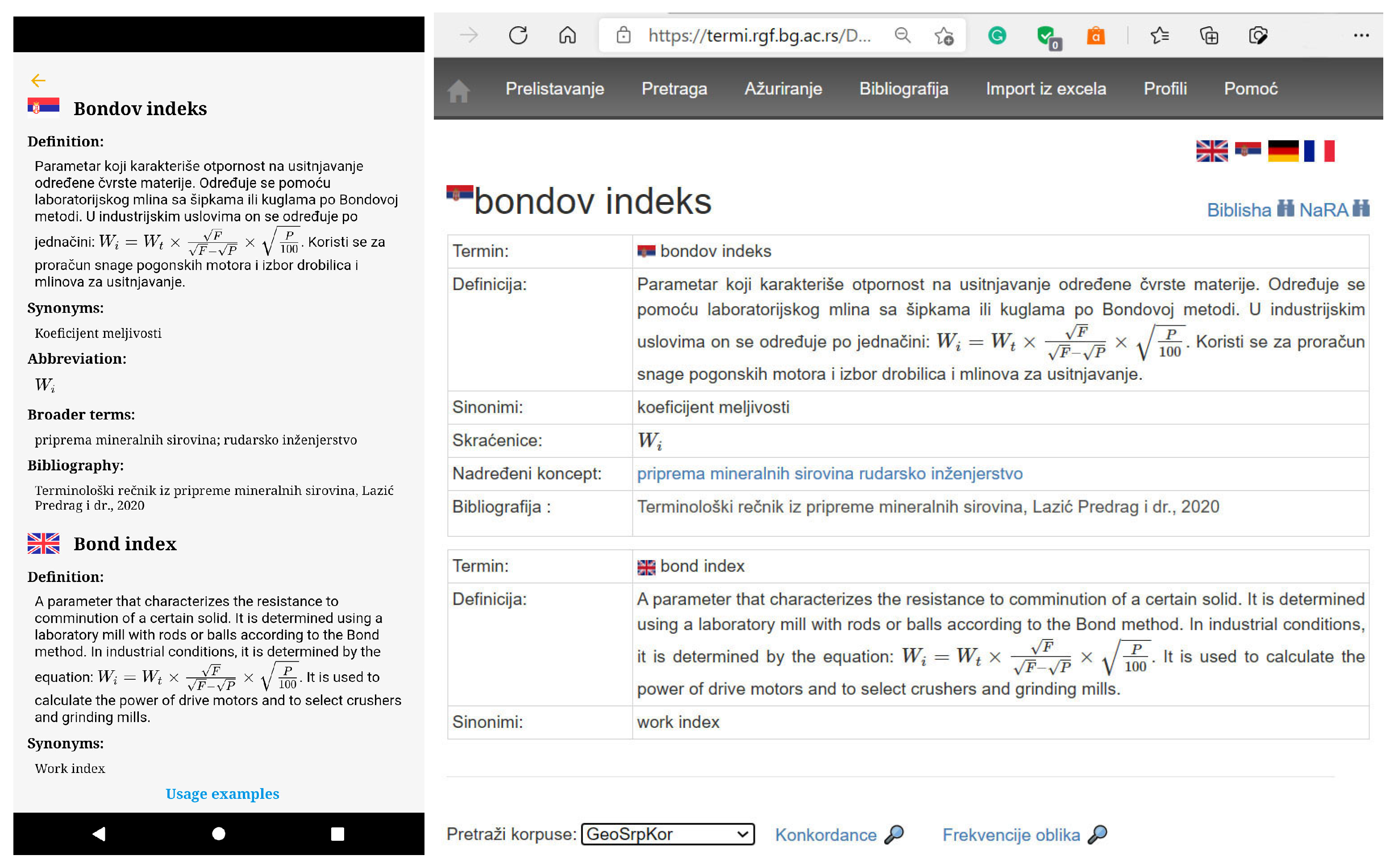Open the Pretraga menu

tap(674, 89)
